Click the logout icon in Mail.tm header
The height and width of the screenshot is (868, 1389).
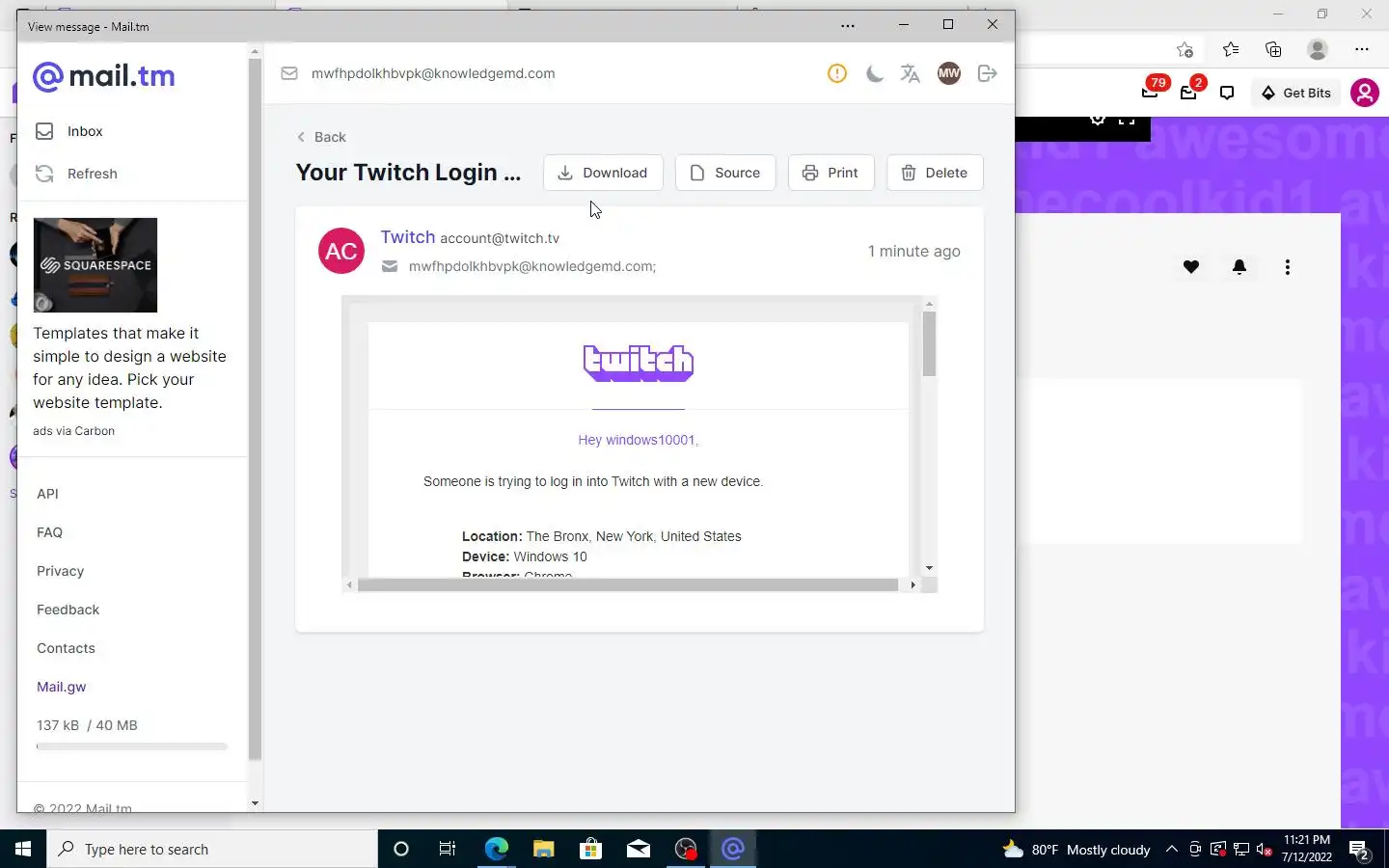click(x=987, y=73)
